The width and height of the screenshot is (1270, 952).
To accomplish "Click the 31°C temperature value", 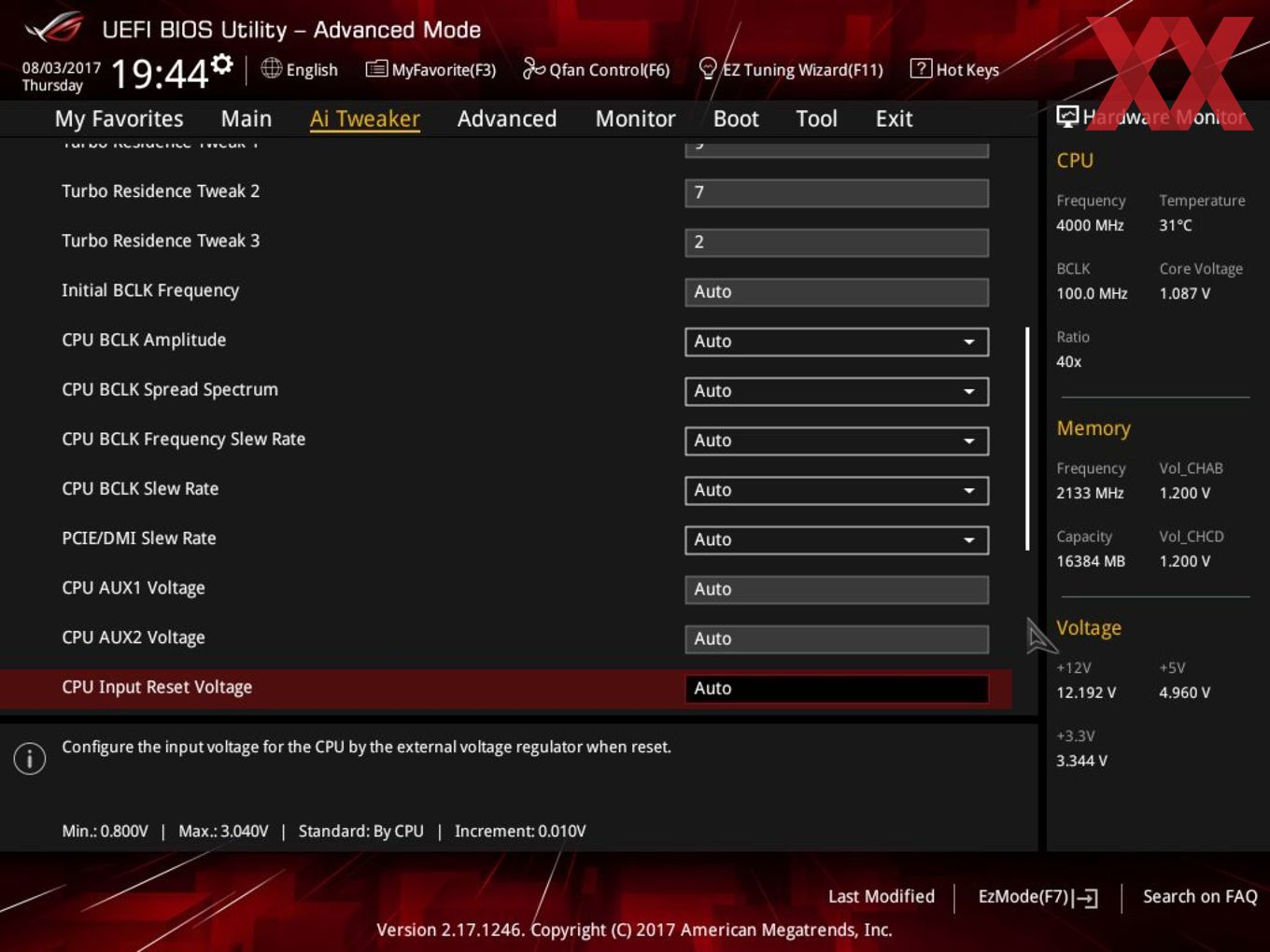I will pos(1176,225).
